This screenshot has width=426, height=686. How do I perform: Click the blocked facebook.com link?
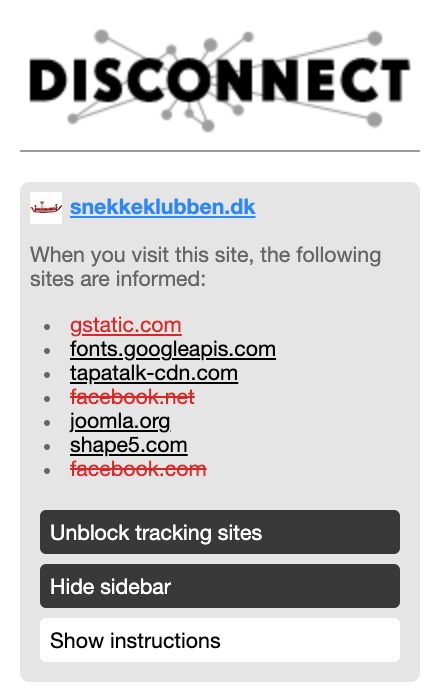[x=138, y=469]
